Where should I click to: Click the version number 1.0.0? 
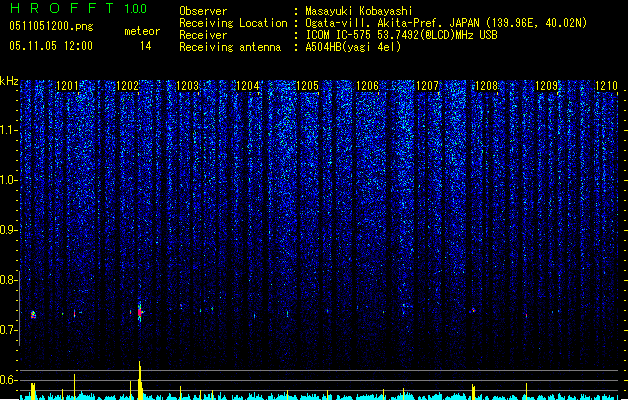pyautogui.click(x=136, y=8)
